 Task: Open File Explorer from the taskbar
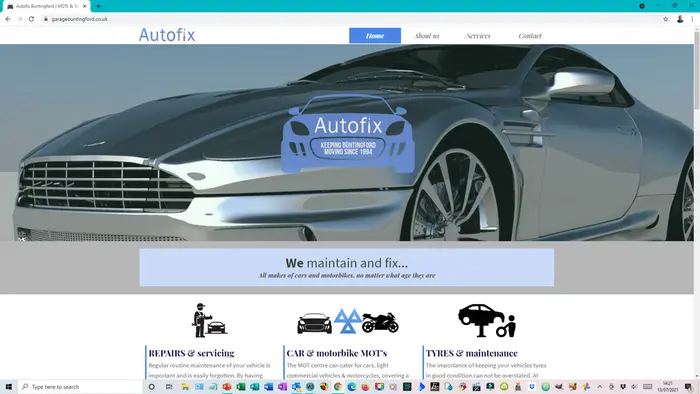[185, 387]
